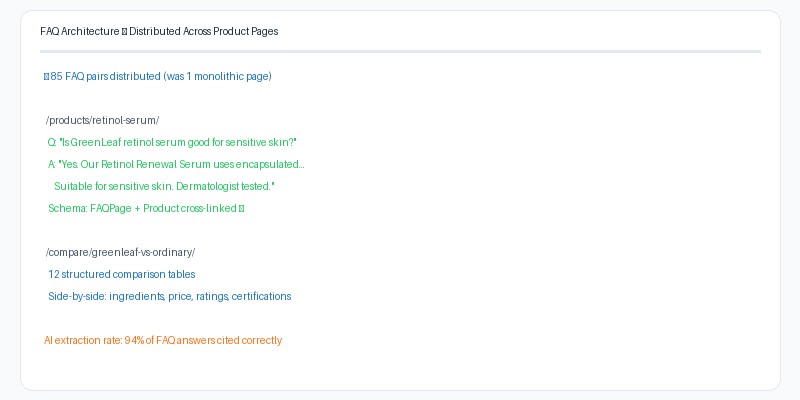Screen dimensions: 800x400
Task: Click the FAQ Architecture card title
Action: point(159,32)
